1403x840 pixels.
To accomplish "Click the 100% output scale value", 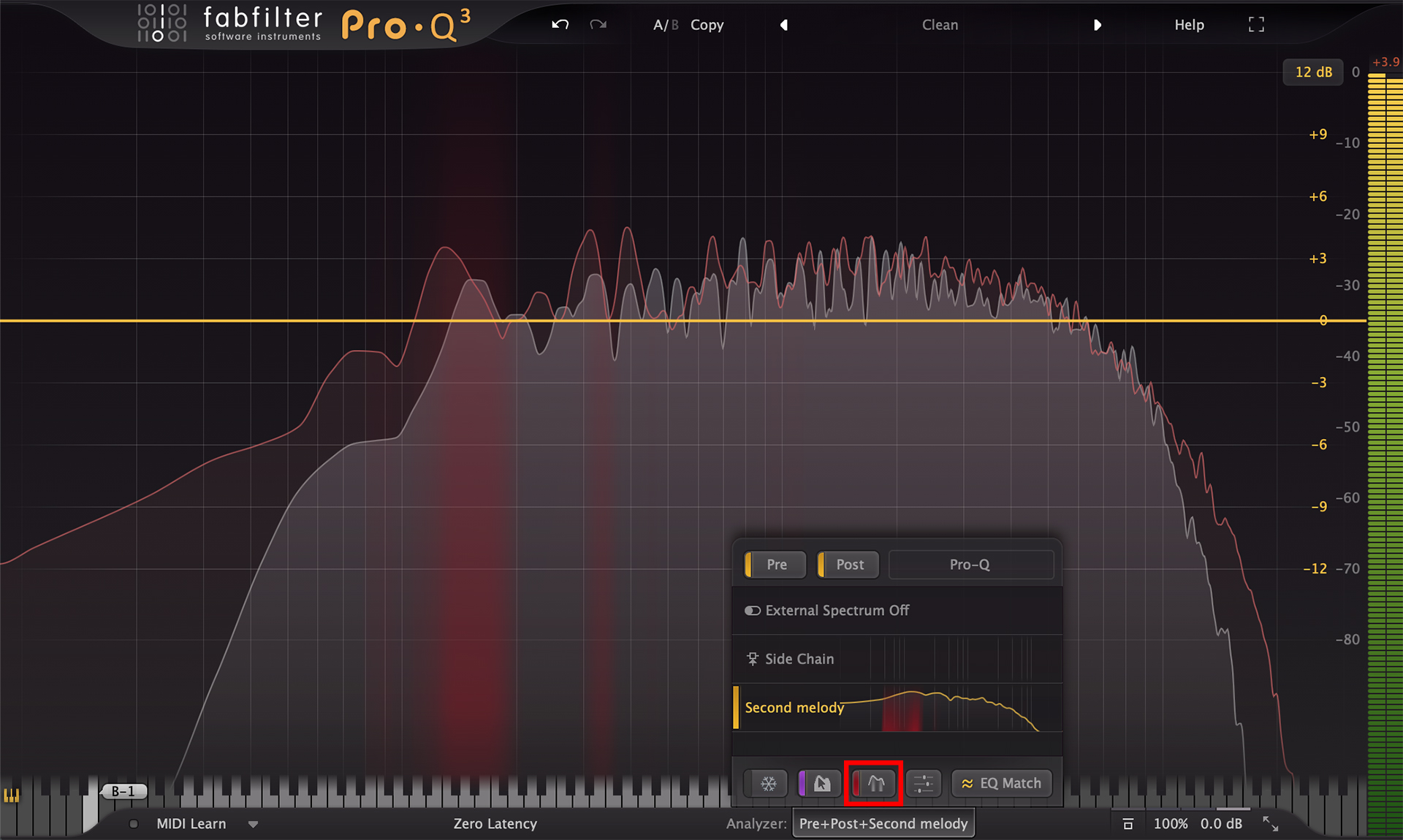I will tap(1171, 824).
